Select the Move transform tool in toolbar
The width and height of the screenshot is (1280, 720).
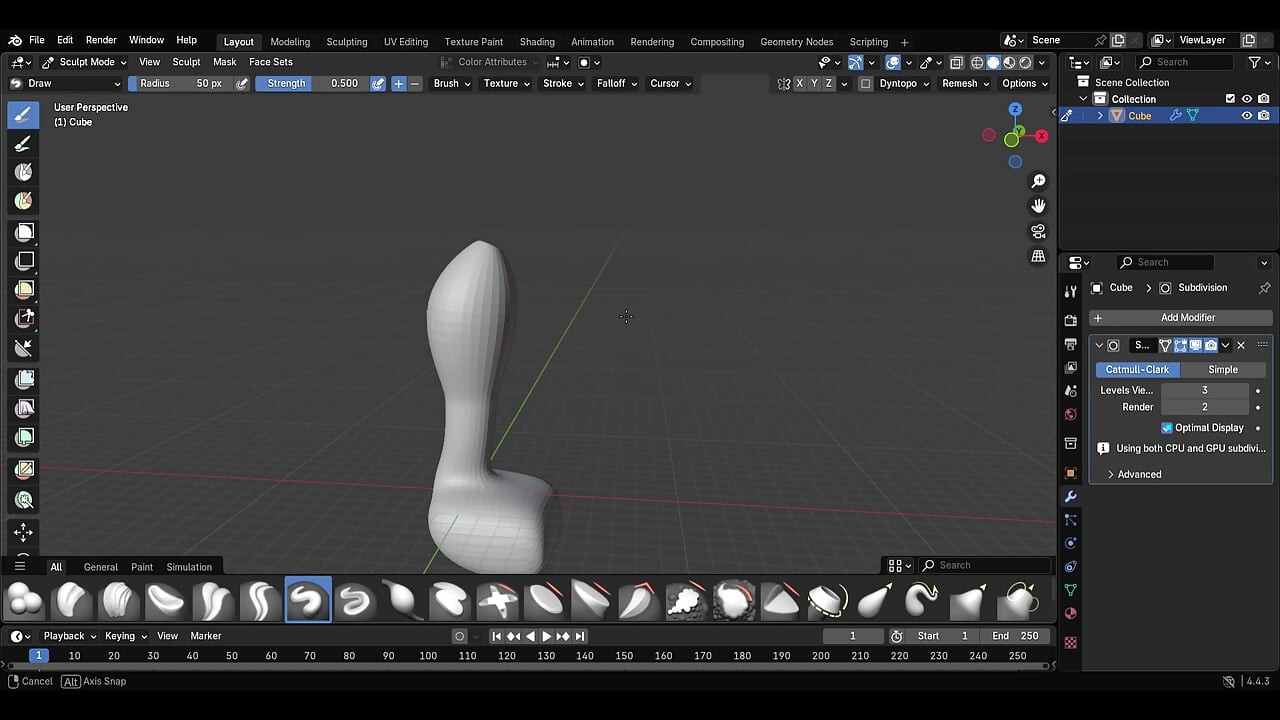coord(23,532)
